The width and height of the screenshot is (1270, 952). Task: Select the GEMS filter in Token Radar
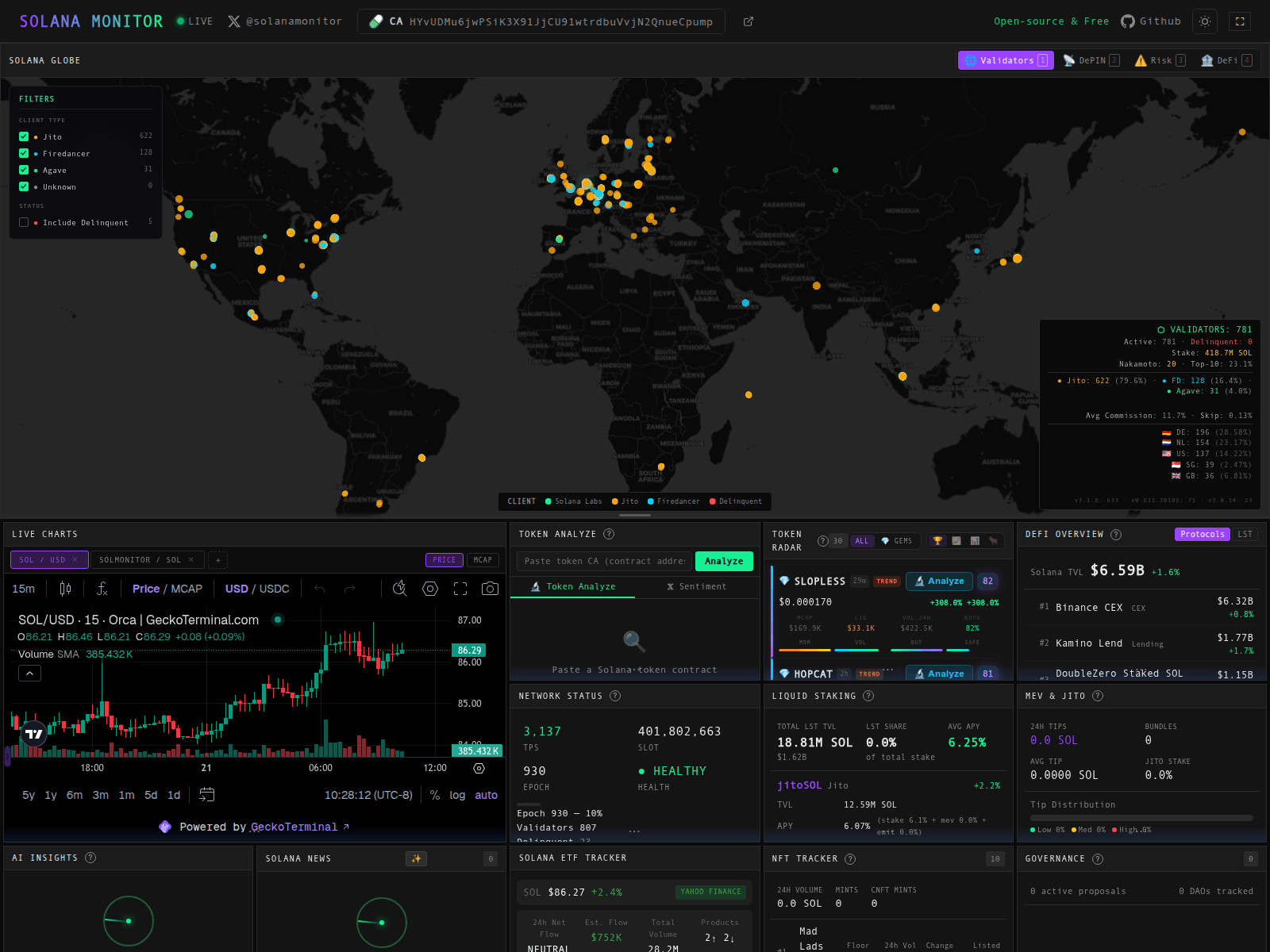(x=897, y=541)
